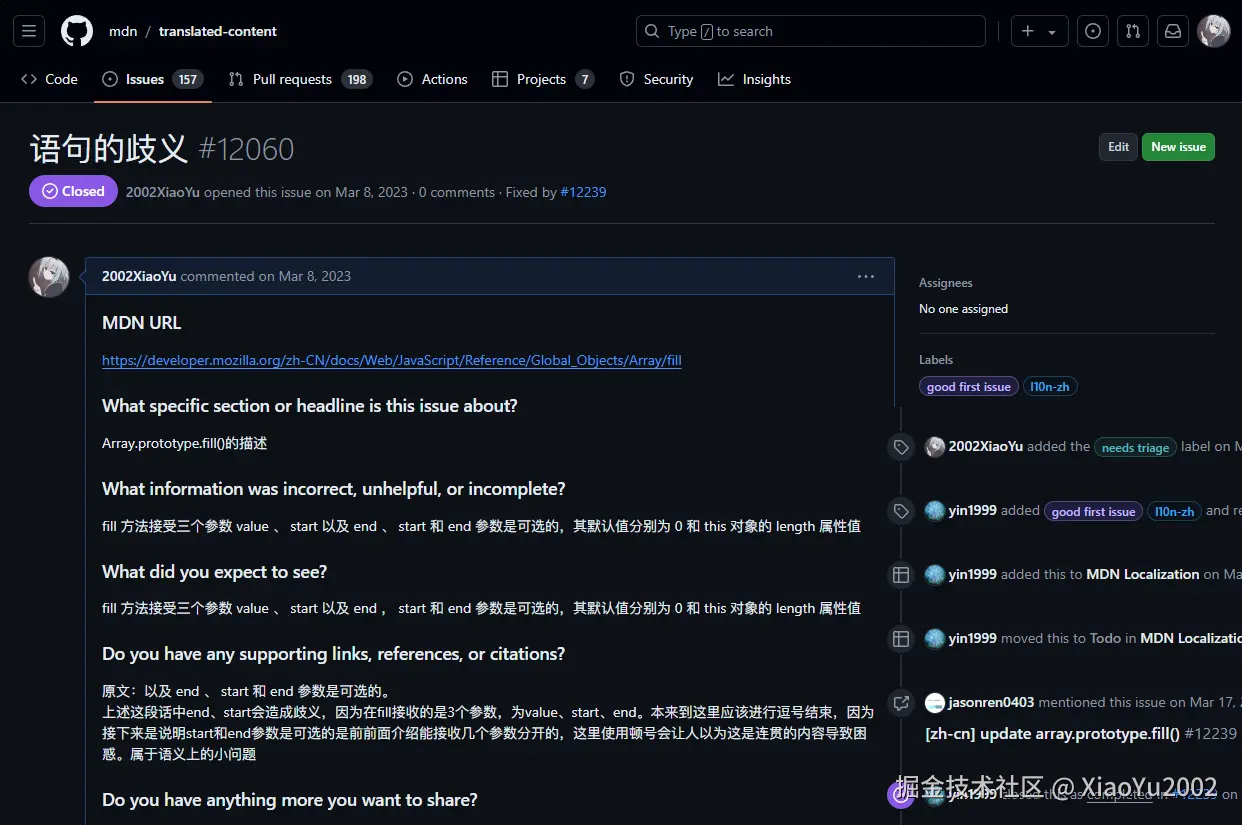Open the global navigation hamburger menu
1242x825 pixels.
point(28,30)
